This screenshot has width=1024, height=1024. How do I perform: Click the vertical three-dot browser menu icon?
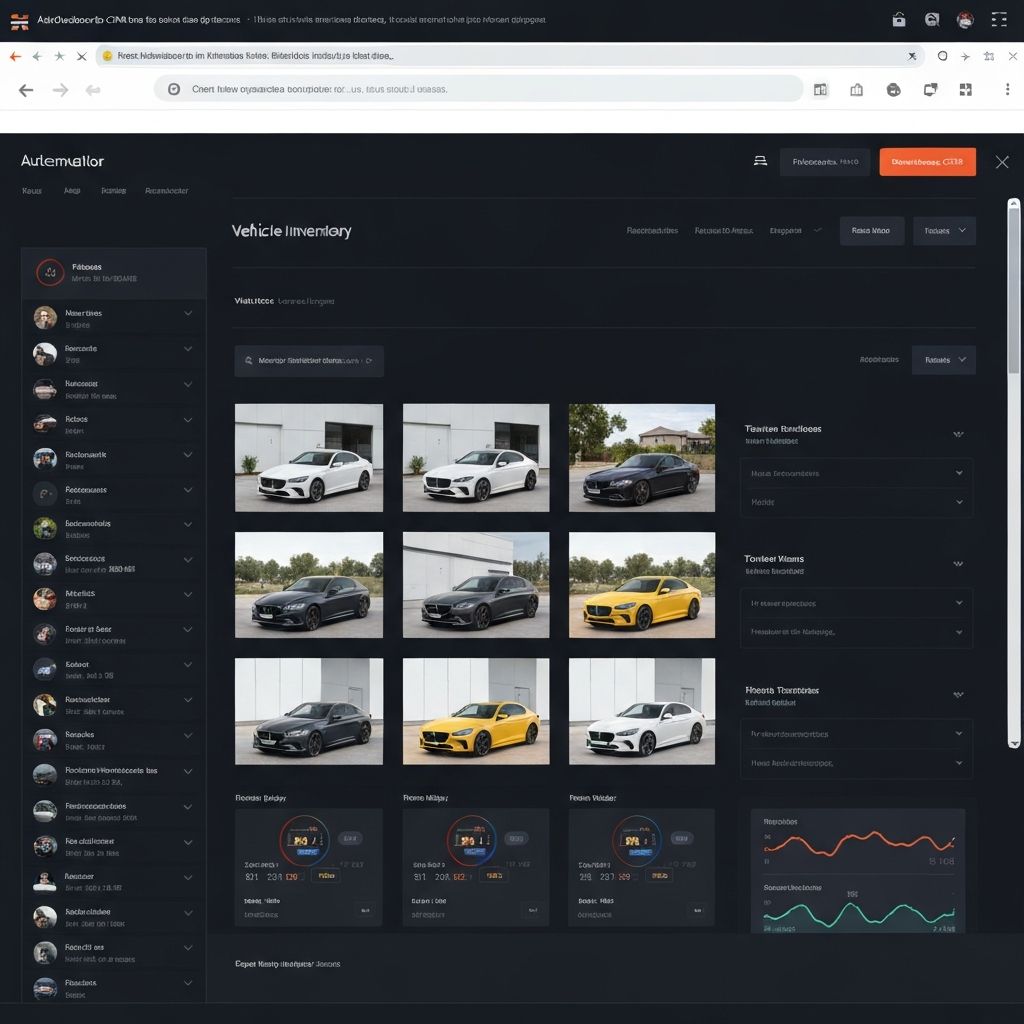pos(1007,90)
